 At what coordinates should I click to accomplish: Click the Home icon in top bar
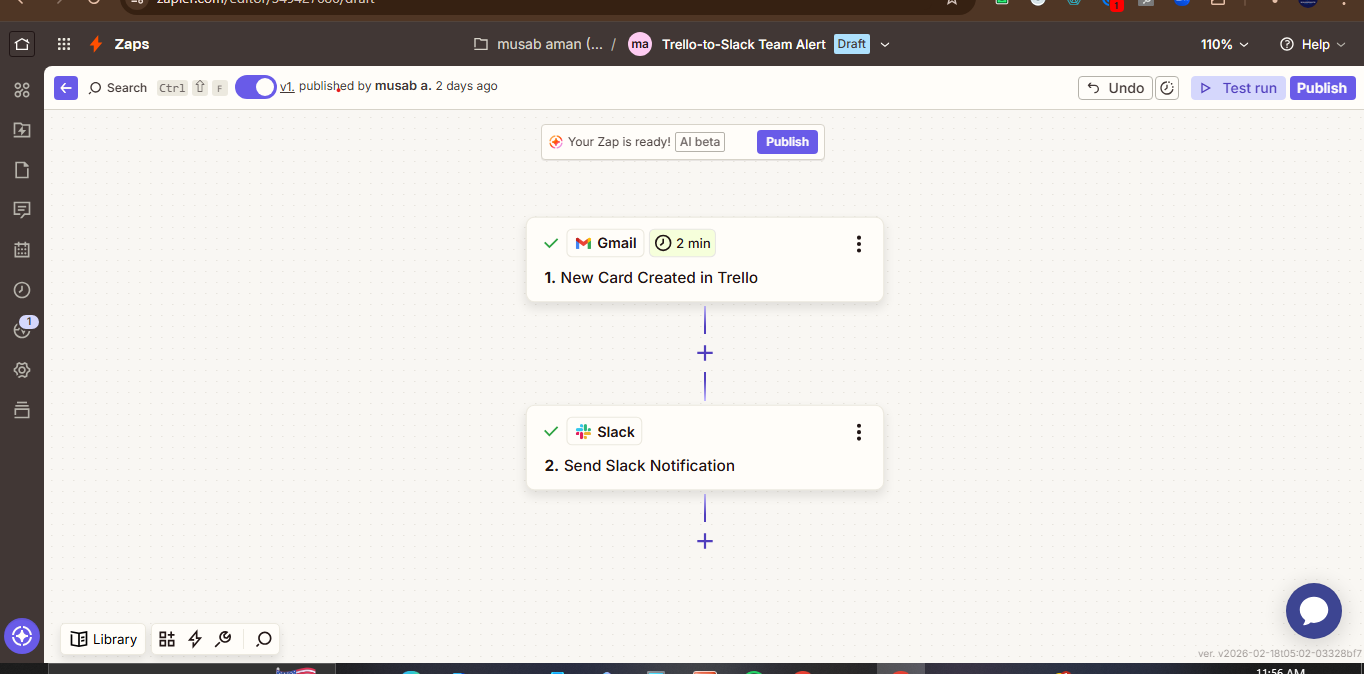[x=22, y=44]
